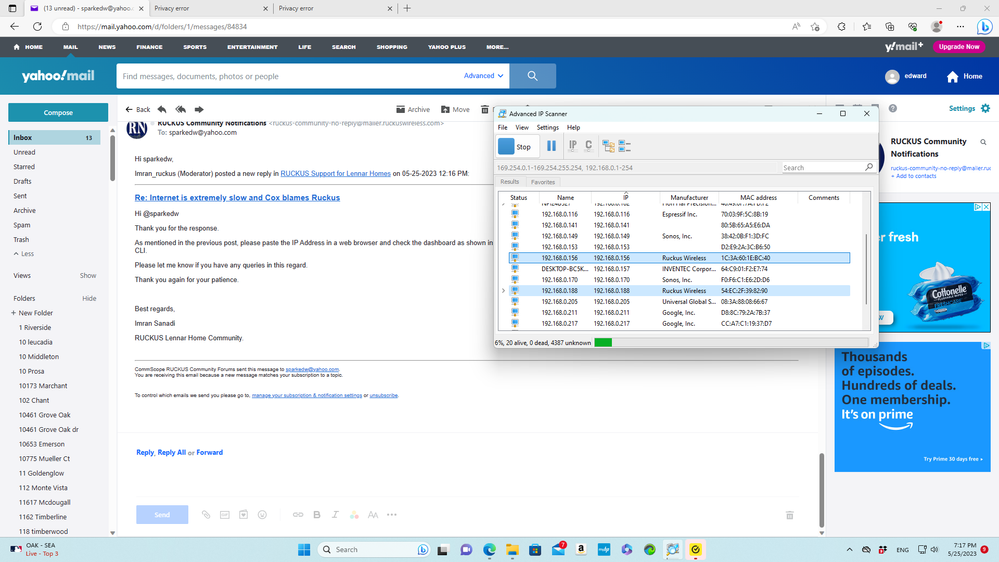Open the 10 Middleton folder
This screenshot has height=562, width=999.
(x=39, y=357)
